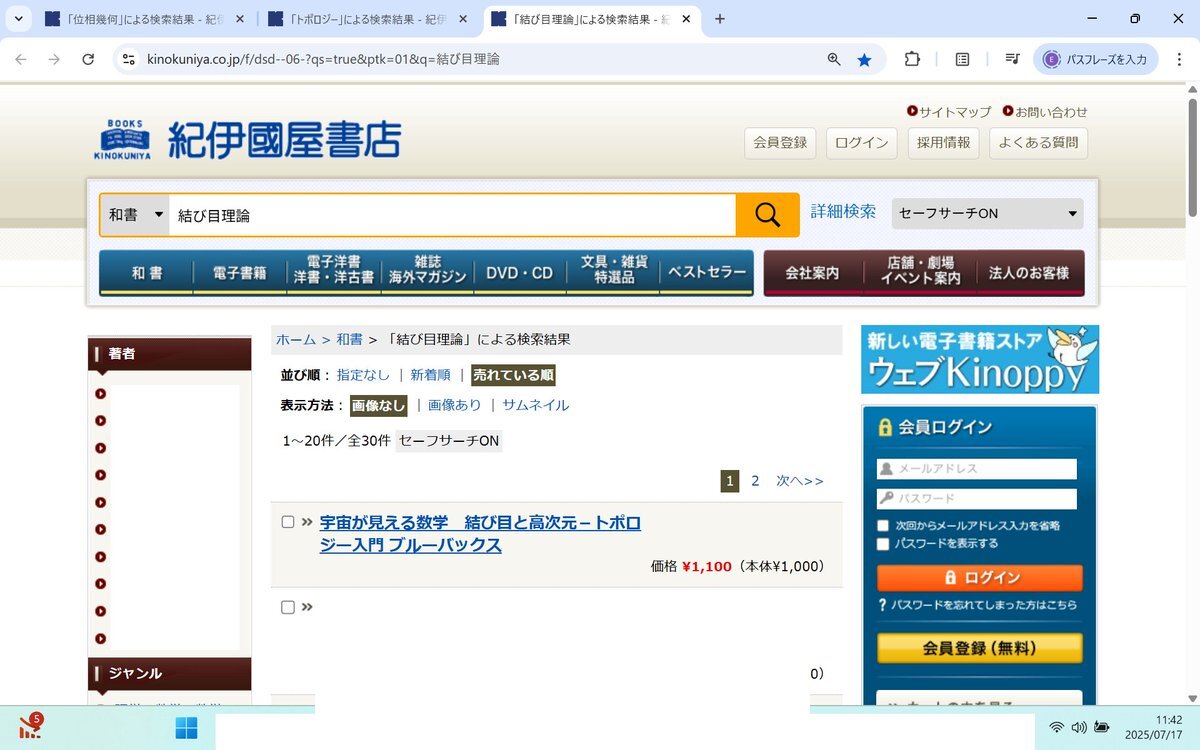Screen dimensions: 1200x750
Task: Sort results by 指定なし
Action: 363,375
